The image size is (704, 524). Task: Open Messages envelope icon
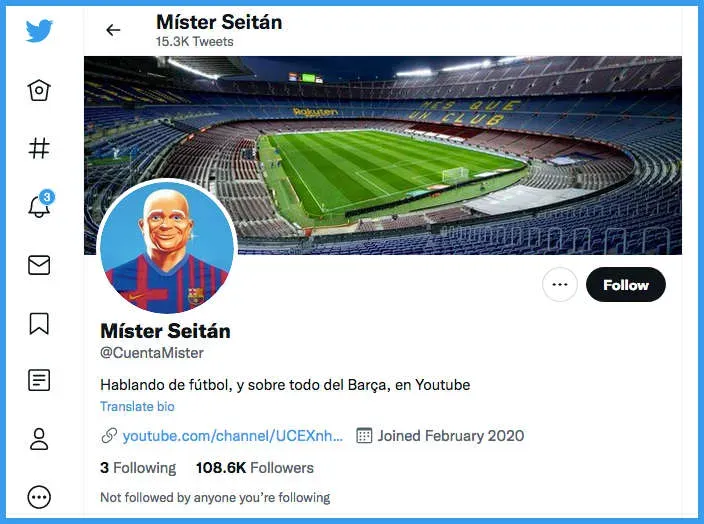coord(39,265)
